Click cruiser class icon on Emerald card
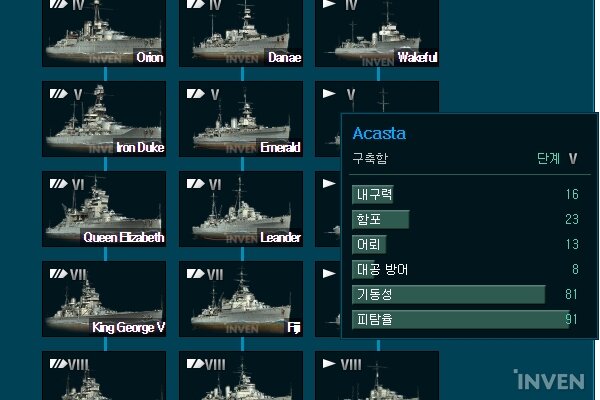The height and width of the screenshot is (400, 600). 196,94
